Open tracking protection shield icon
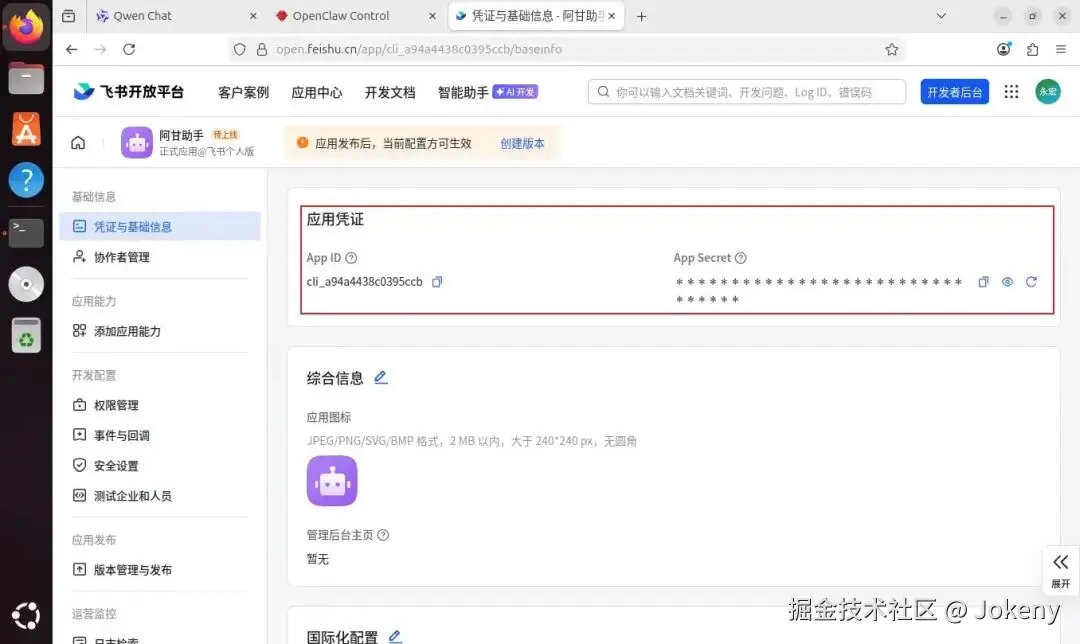 coord(239,50)
